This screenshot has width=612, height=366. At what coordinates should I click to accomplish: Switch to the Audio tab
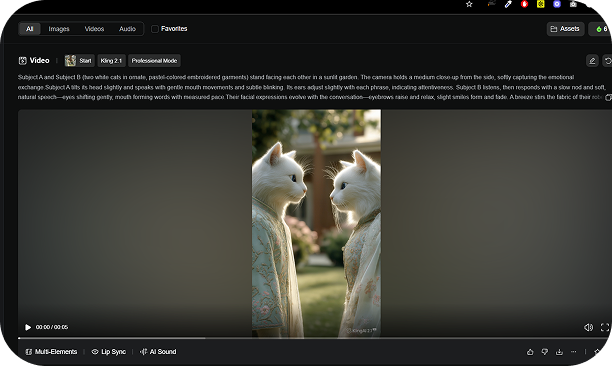pos(127,29)
